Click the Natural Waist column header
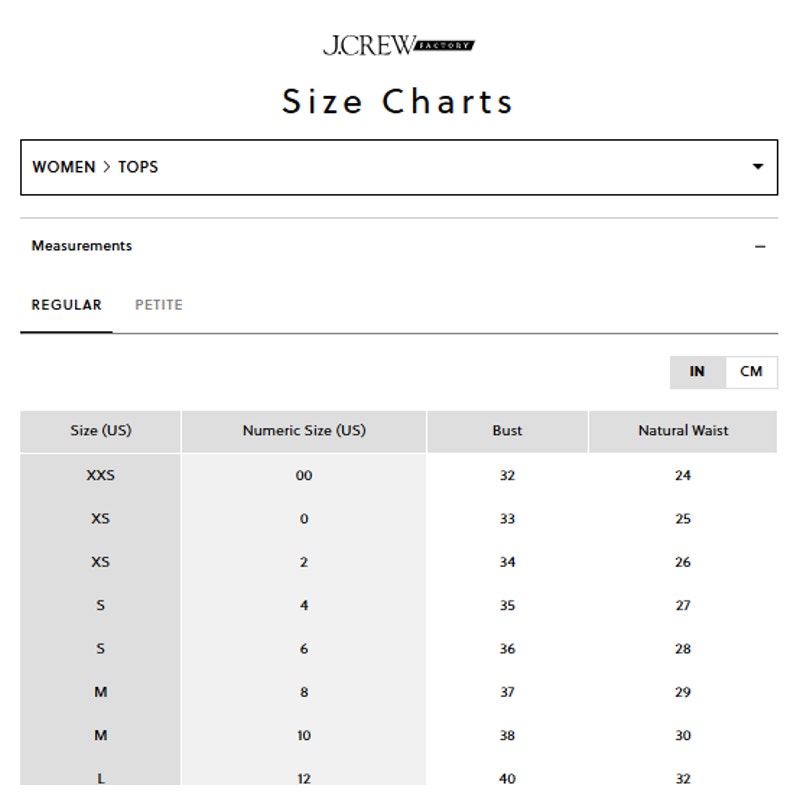800x800 pixels. (683, 431)
